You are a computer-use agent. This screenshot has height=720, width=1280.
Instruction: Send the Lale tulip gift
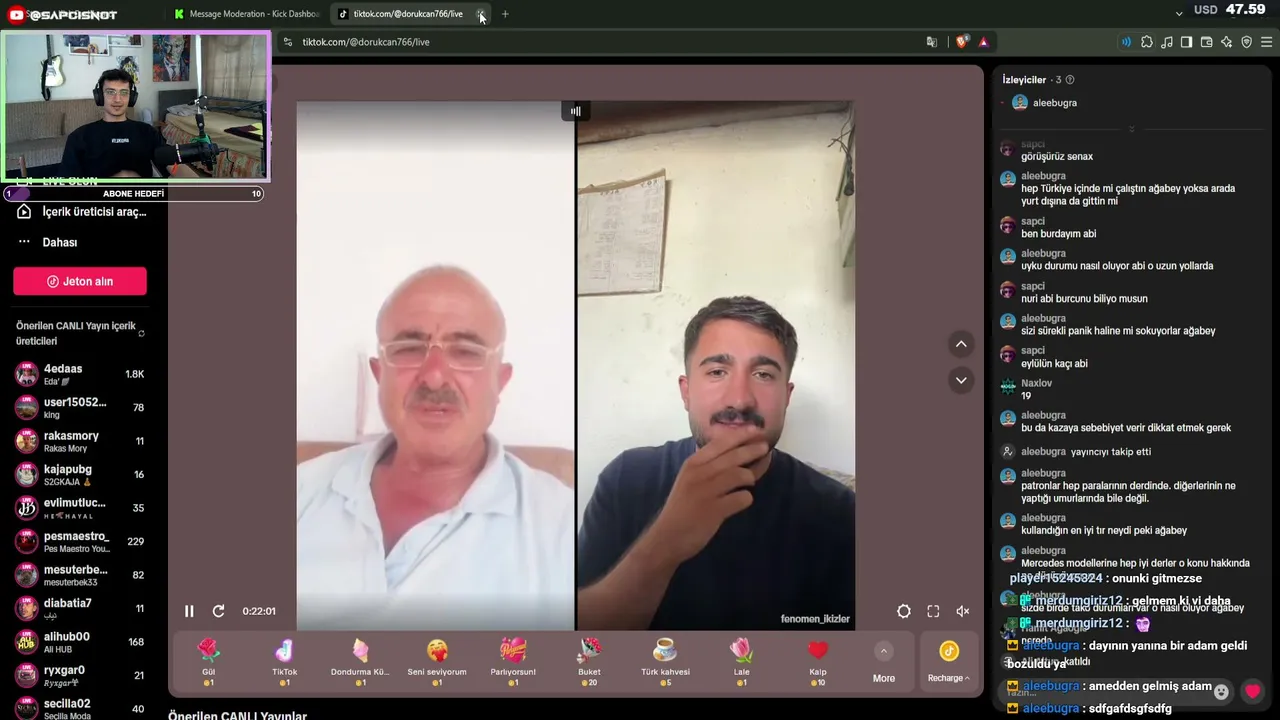(x=741, y=662)
